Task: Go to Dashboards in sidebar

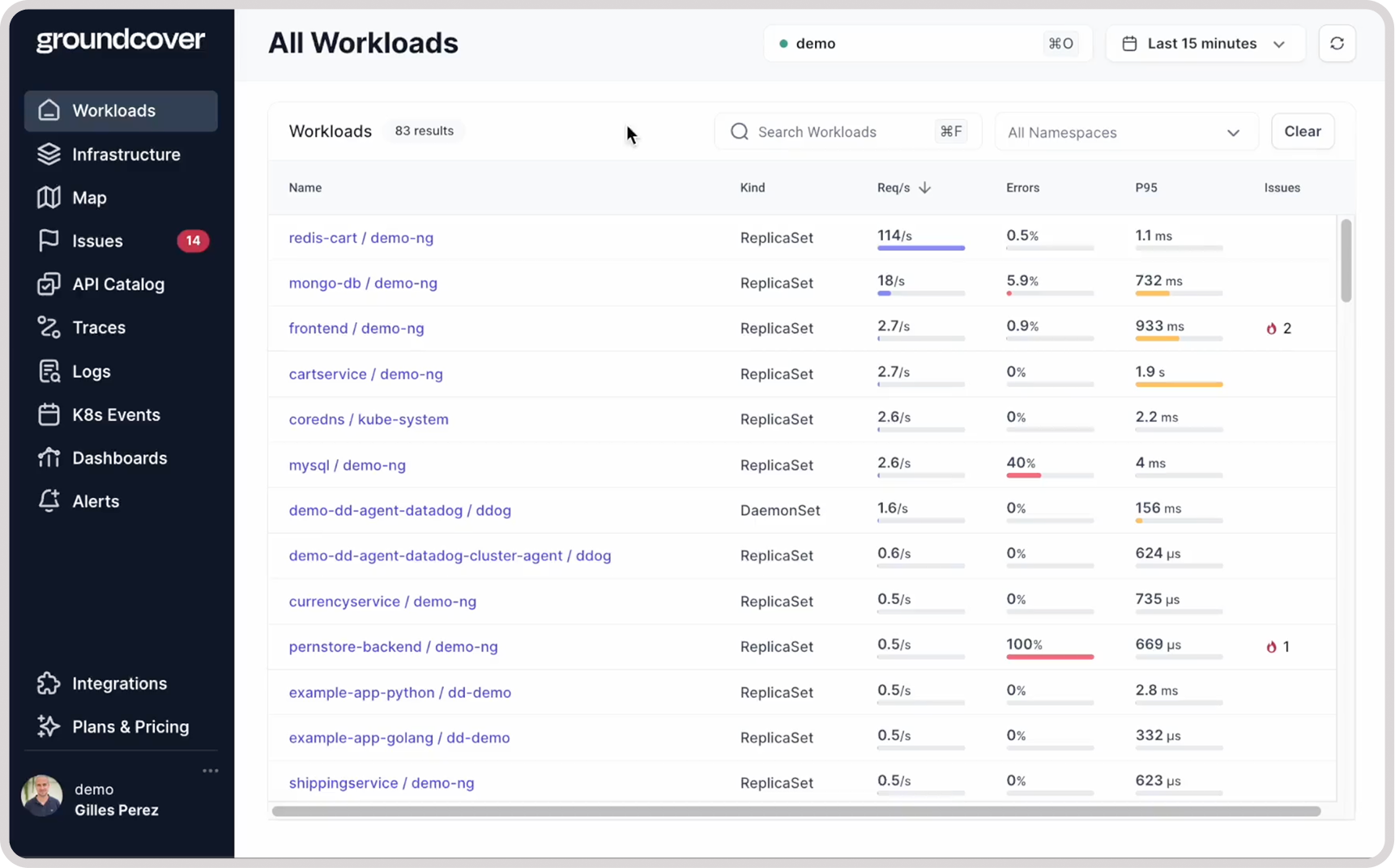Action: 121,457
